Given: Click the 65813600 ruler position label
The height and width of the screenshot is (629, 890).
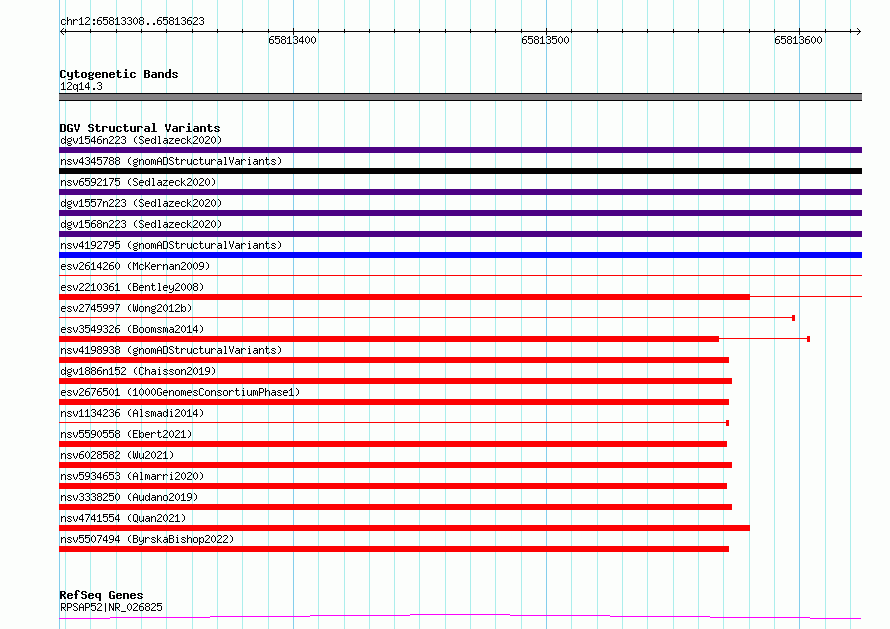Looking at the screenshot, I should pos(798,40).
